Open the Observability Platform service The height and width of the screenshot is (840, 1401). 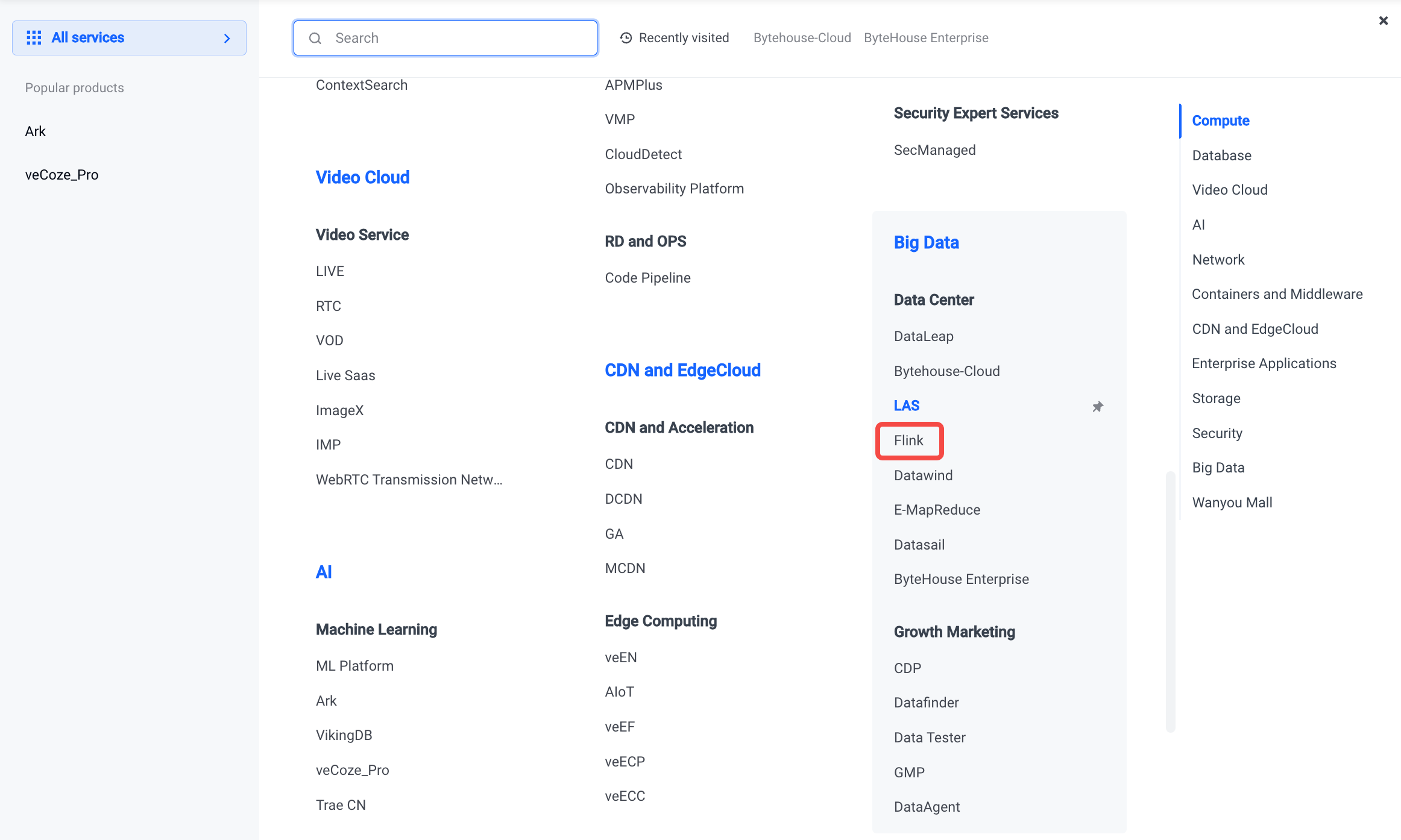(x=674, y=189)
